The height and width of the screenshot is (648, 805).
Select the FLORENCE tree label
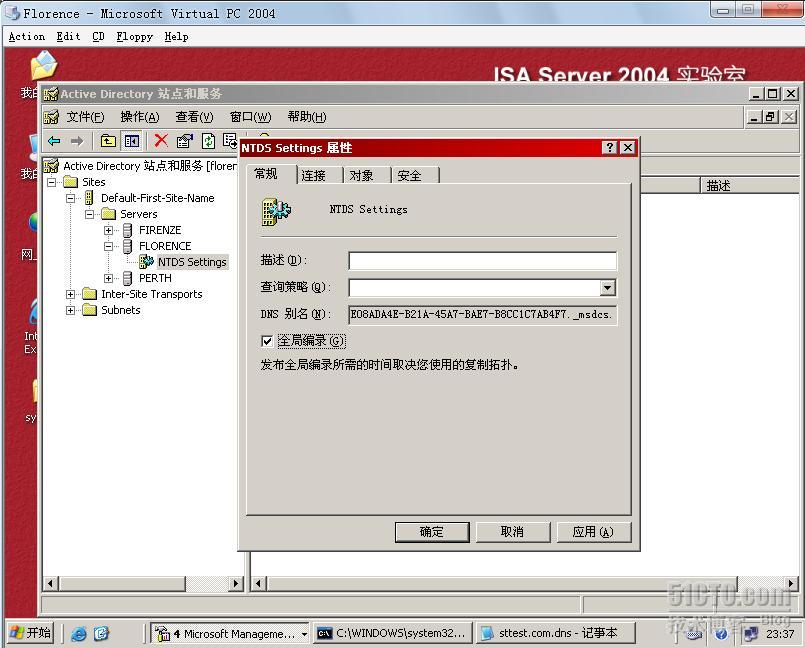pyautogui.click(x=165, y=246)
